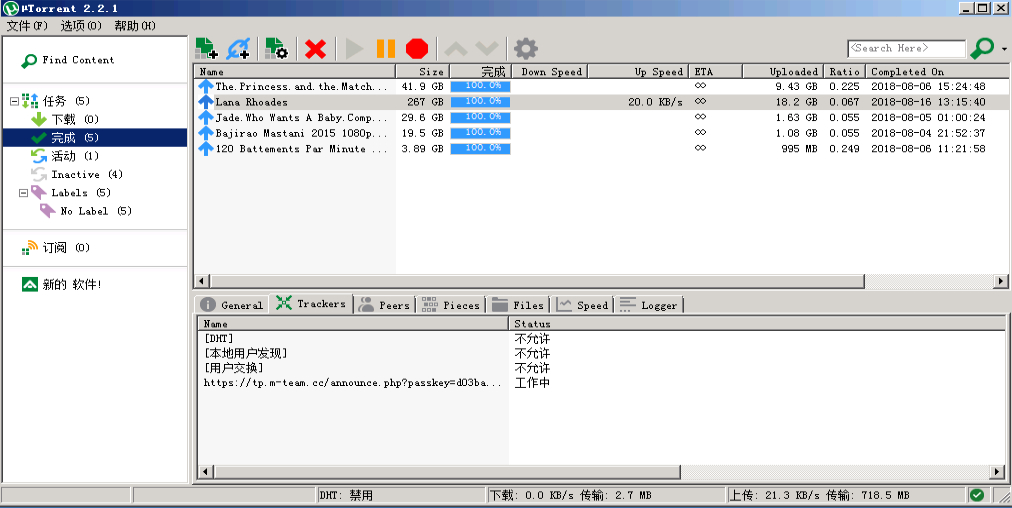Open the 文件(F) menu
The image size is (1012, 508).
(27, 26)
